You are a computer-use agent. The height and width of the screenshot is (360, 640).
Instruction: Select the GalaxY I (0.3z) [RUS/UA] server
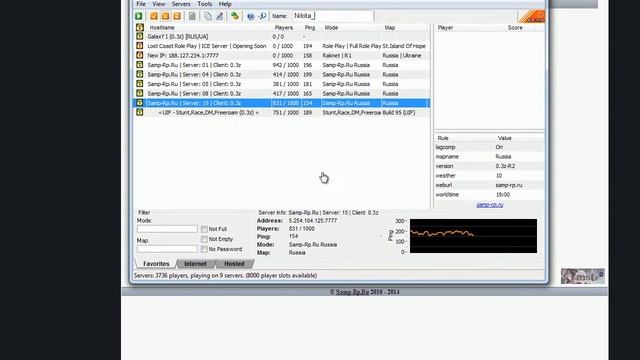(x=282, y=36)
